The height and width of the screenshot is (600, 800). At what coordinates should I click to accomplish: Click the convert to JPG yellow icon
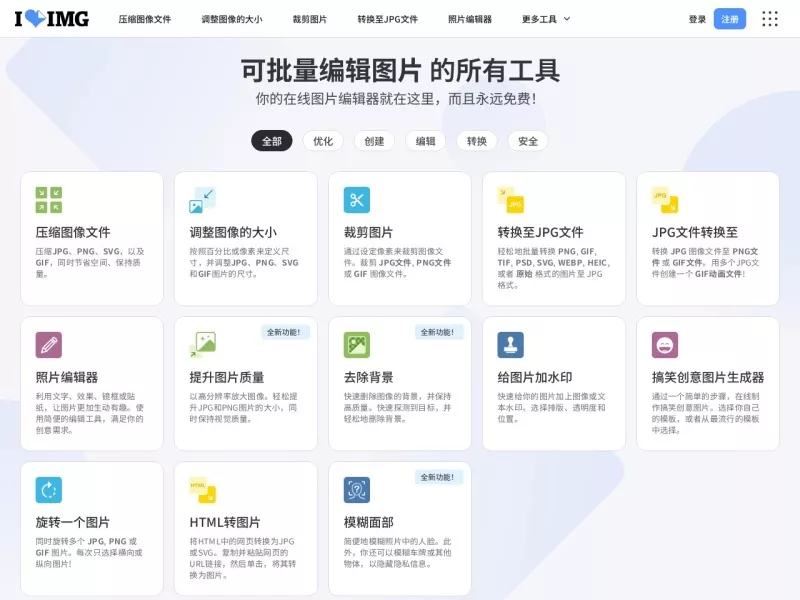pyautogui.click(x=511, y=199)
